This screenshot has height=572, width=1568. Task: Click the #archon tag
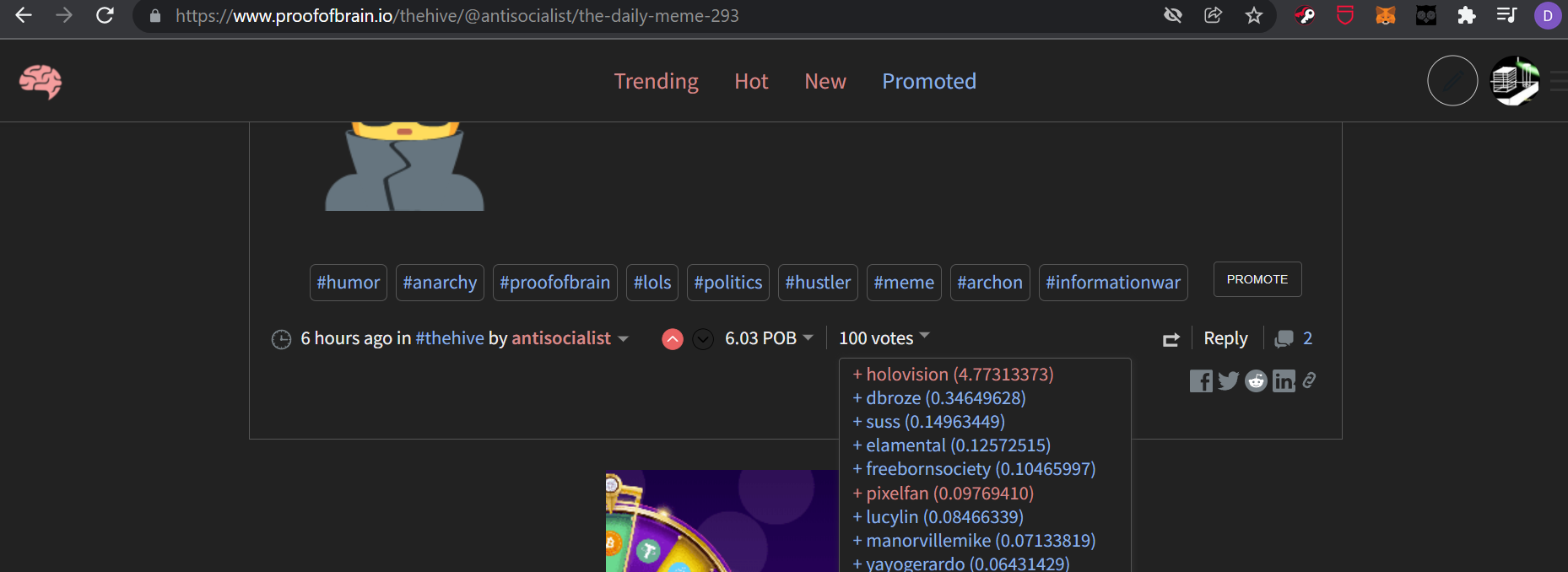pyautogui.click(x=990, y=283)
